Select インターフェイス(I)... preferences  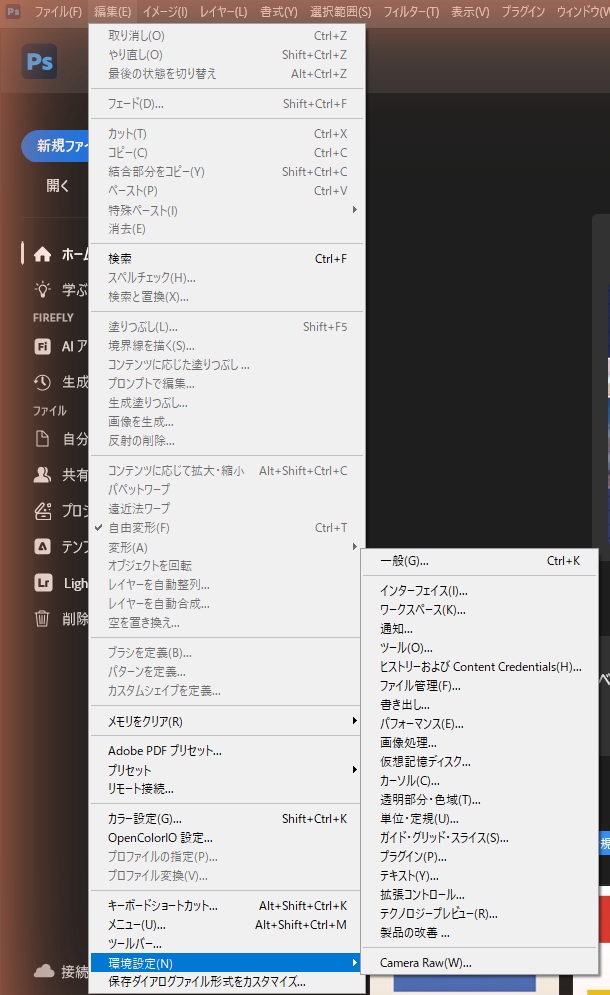coord(479,591)
